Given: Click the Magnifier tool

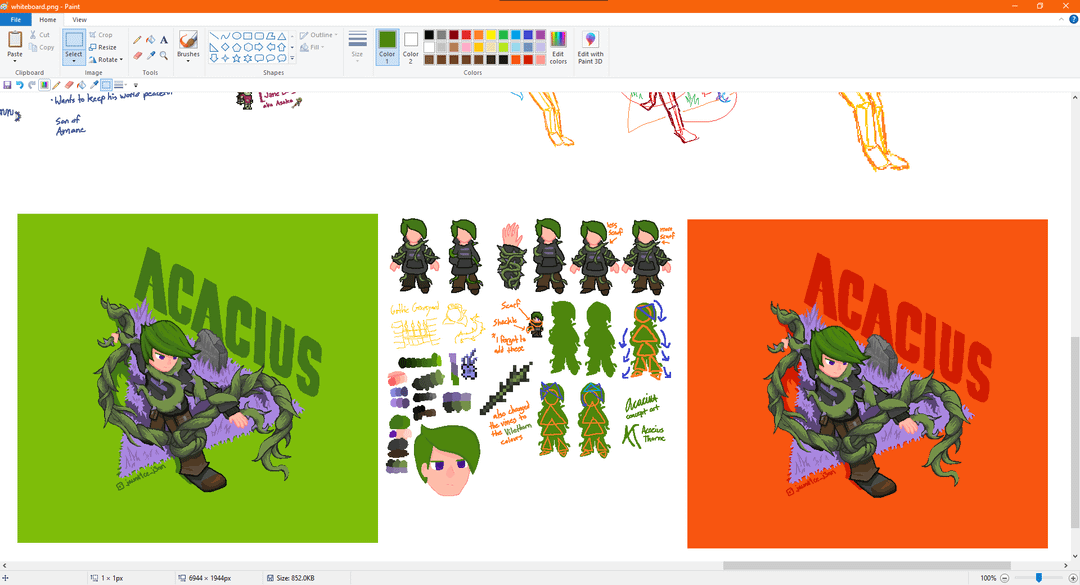Looking at the screenshot, I should tap(164, 56).
